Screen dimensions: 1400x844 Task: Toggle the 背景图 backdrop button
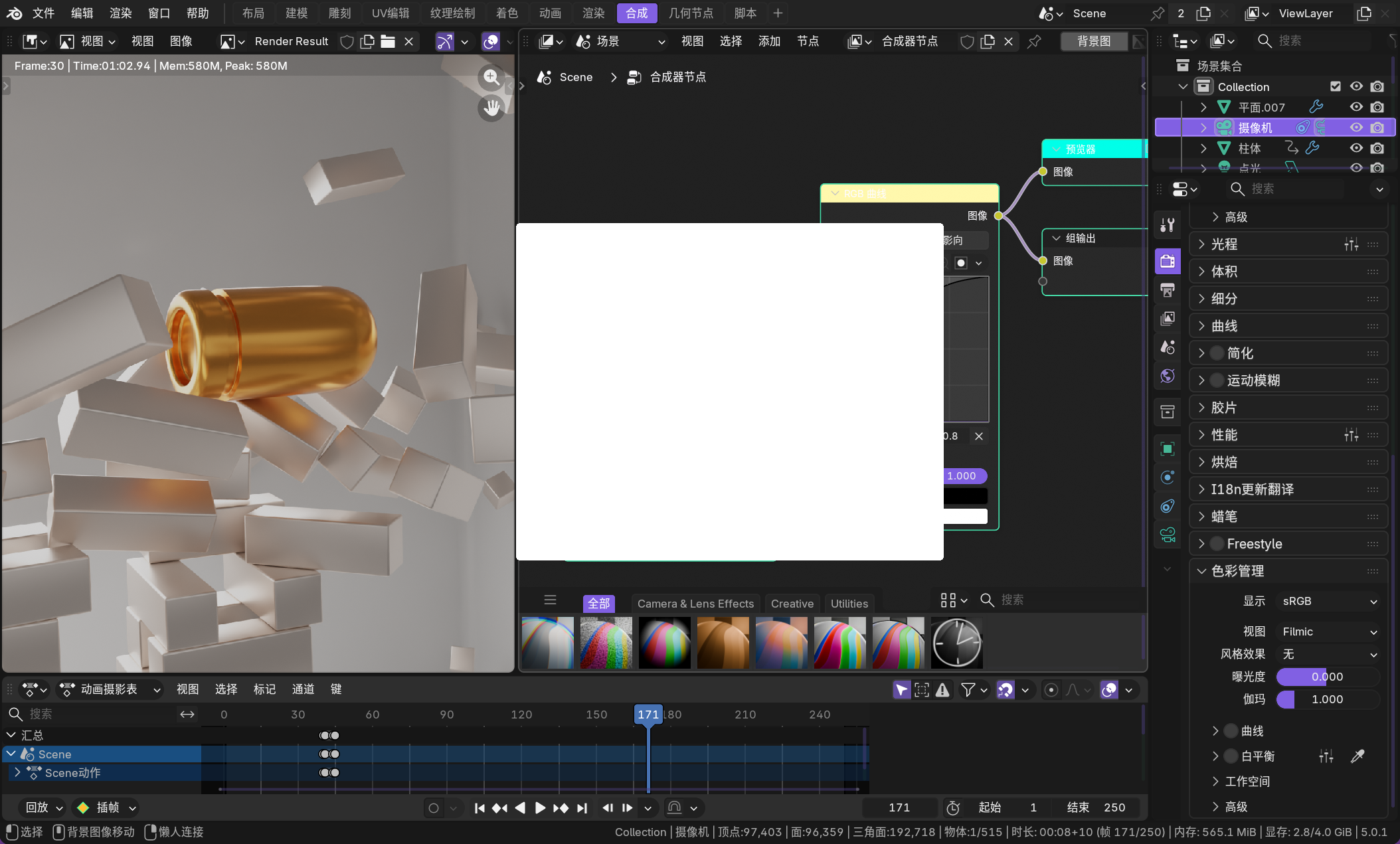point(1093,41)
